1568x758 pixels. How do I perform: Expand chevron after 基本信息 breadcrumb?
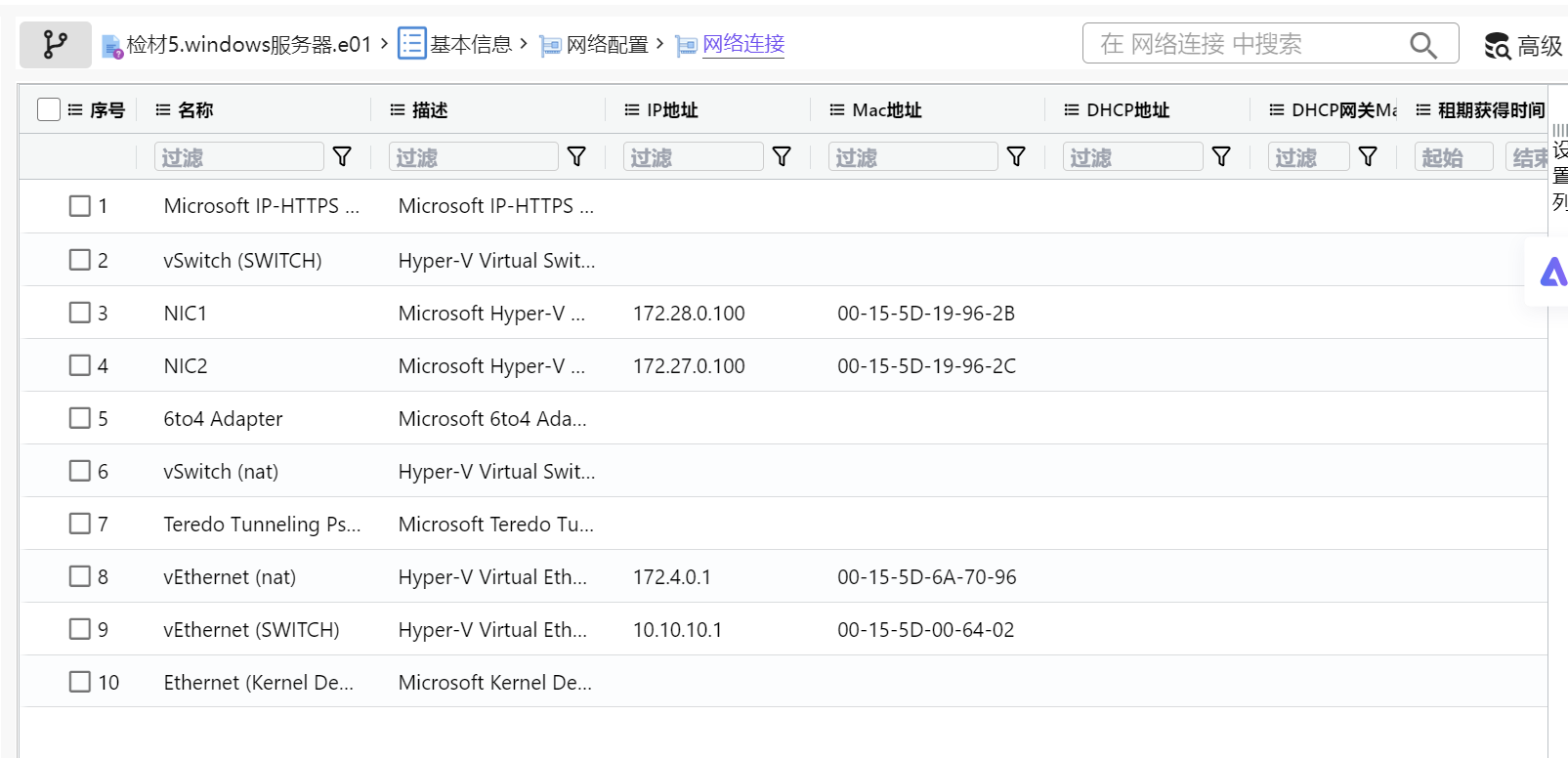(x=524, y=44)
